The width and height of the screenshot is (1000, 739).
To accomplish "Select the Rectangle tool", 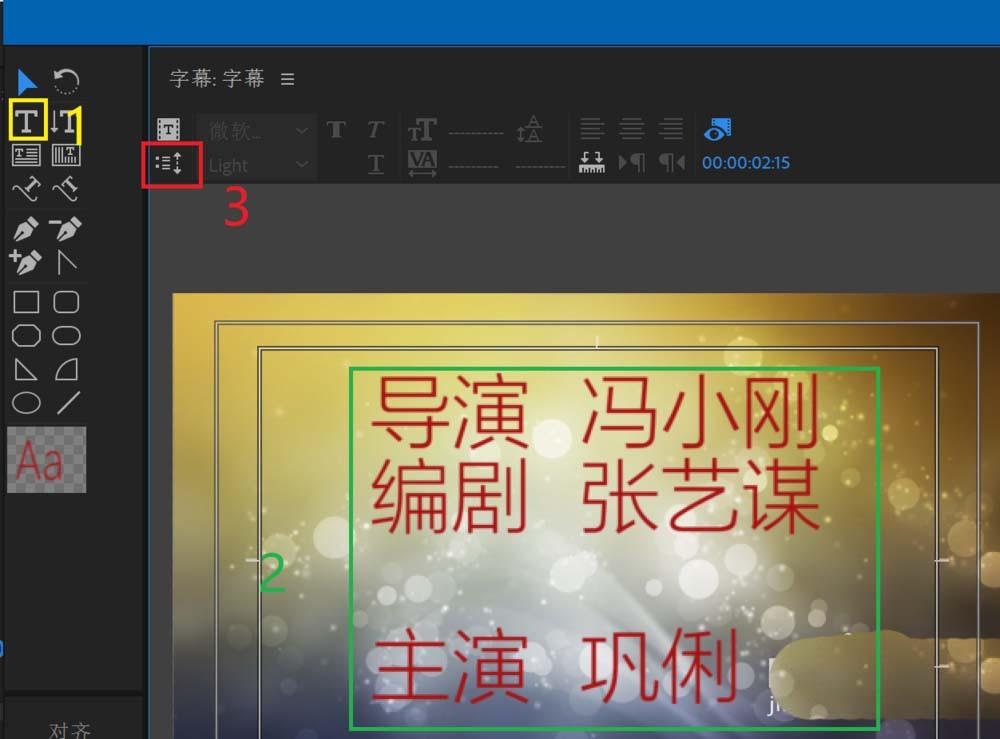I will (27, 300).
